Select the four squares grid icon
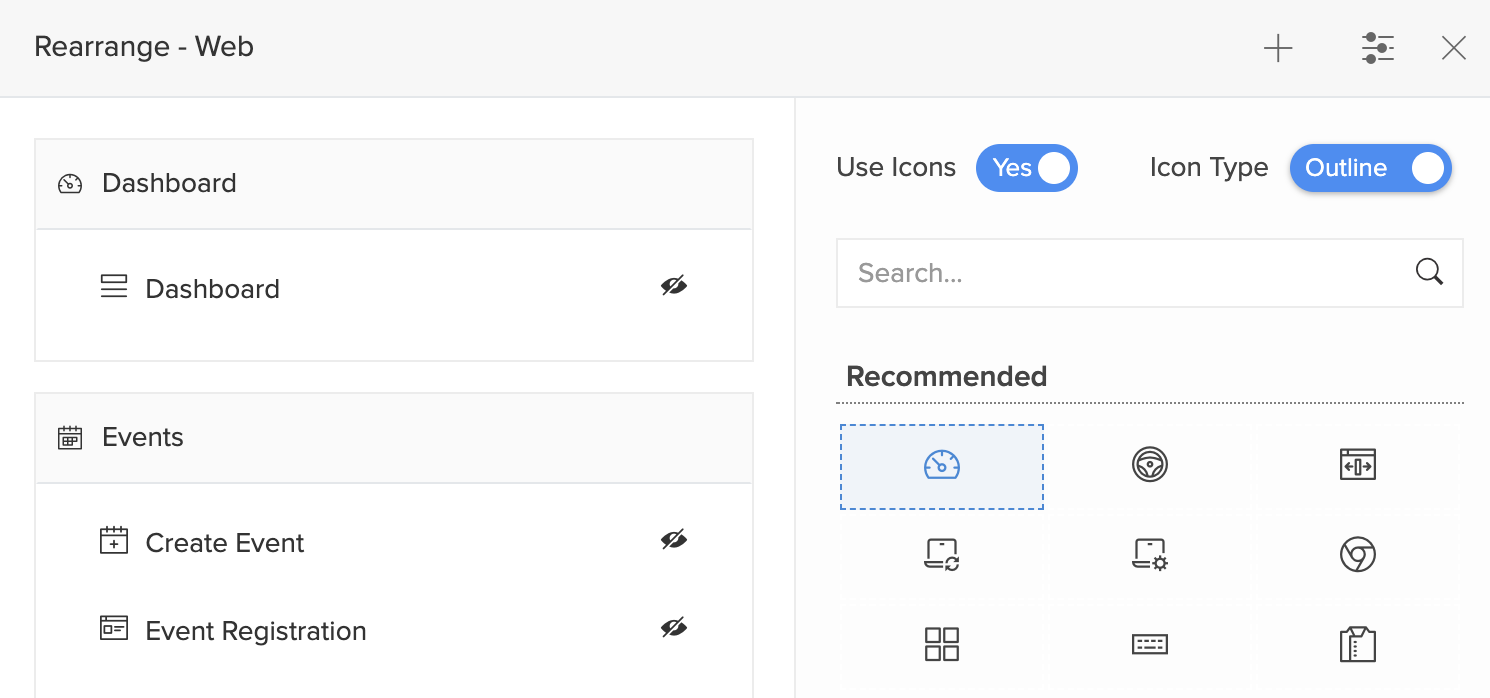The width and height of the screenshot is (1490, 698). pyautogui.click(x=941, y=644)
